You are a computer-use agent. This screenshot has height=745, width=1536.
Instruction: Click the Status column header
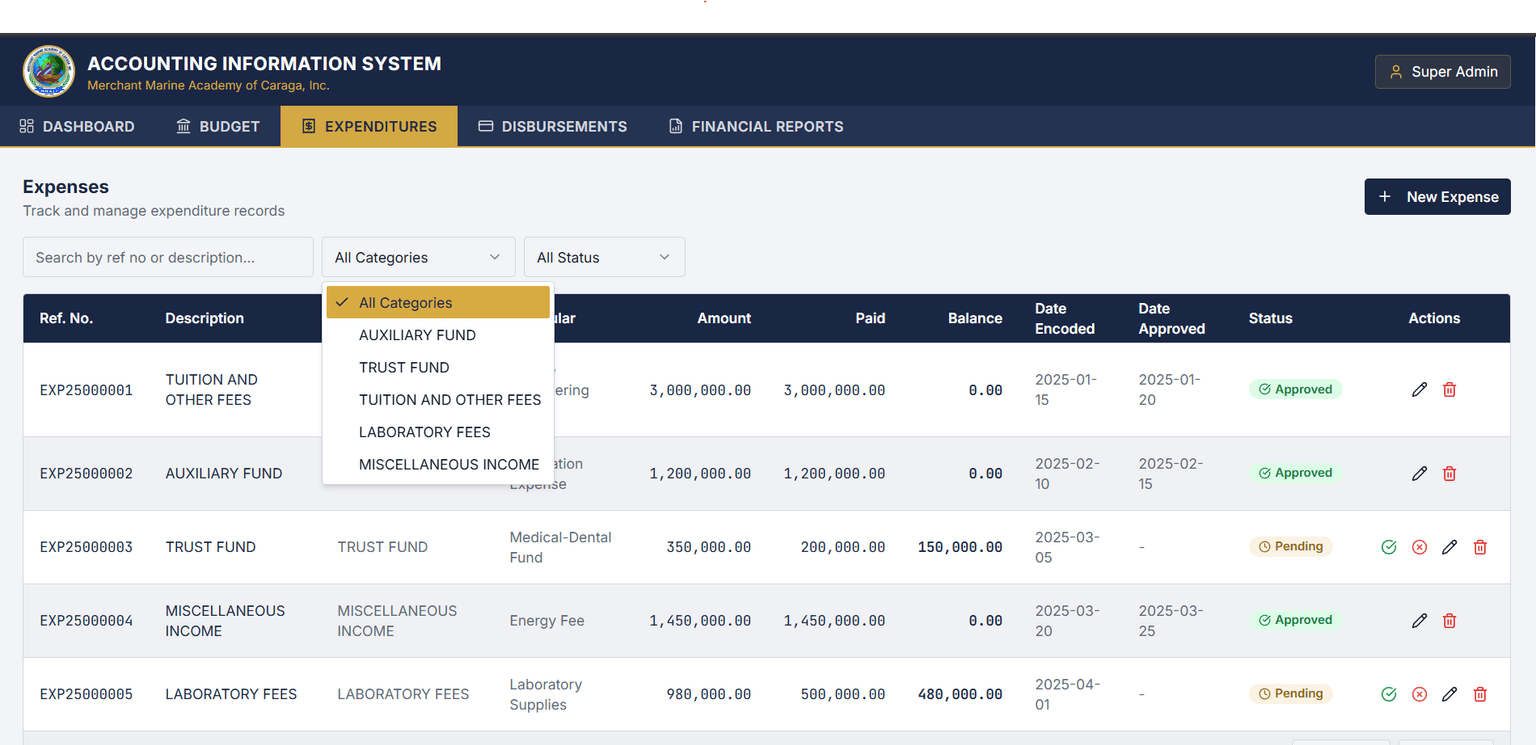point(1270,318)
